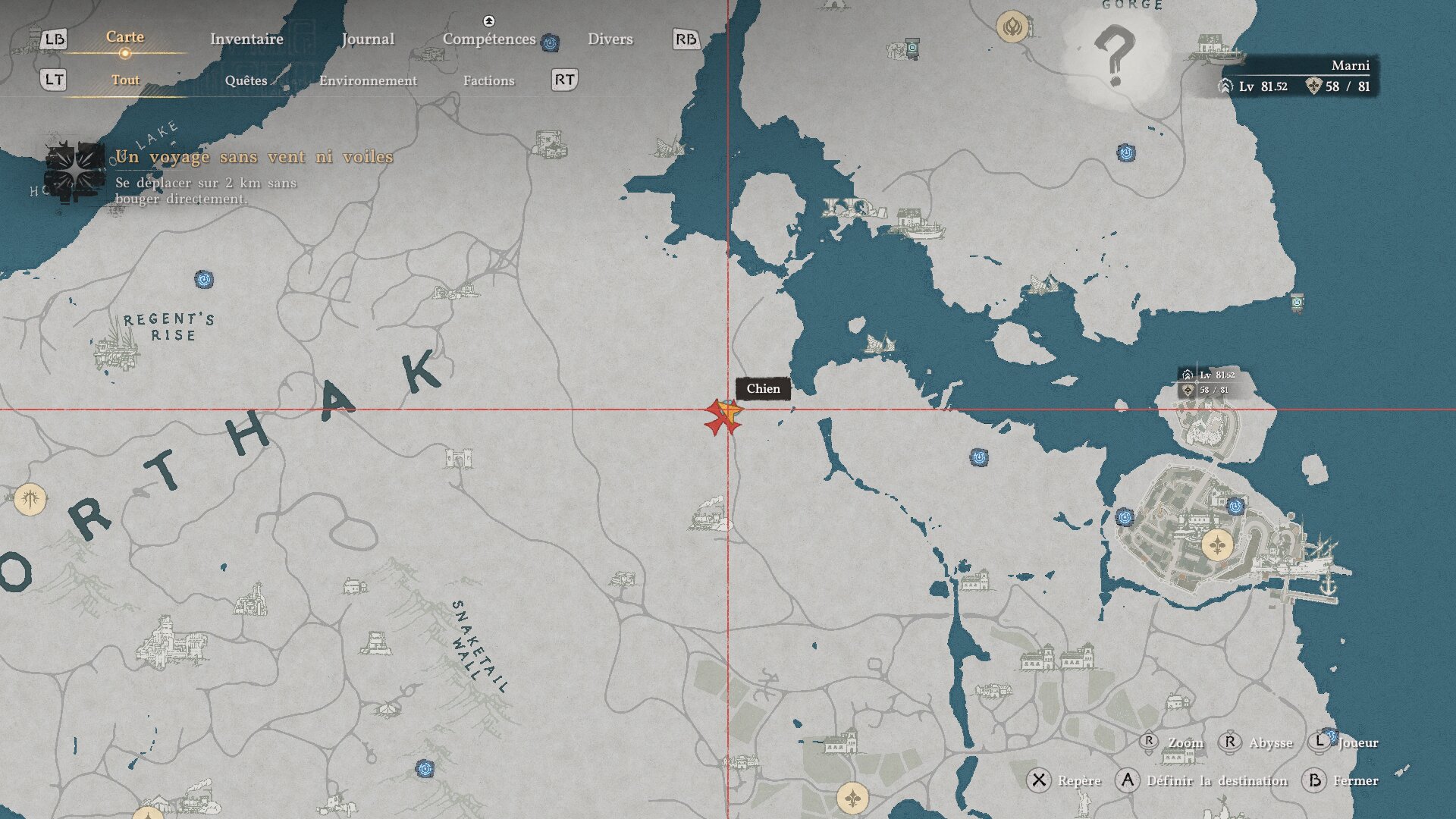Click the bottom fleur-de-lis marker

(852, 798)
